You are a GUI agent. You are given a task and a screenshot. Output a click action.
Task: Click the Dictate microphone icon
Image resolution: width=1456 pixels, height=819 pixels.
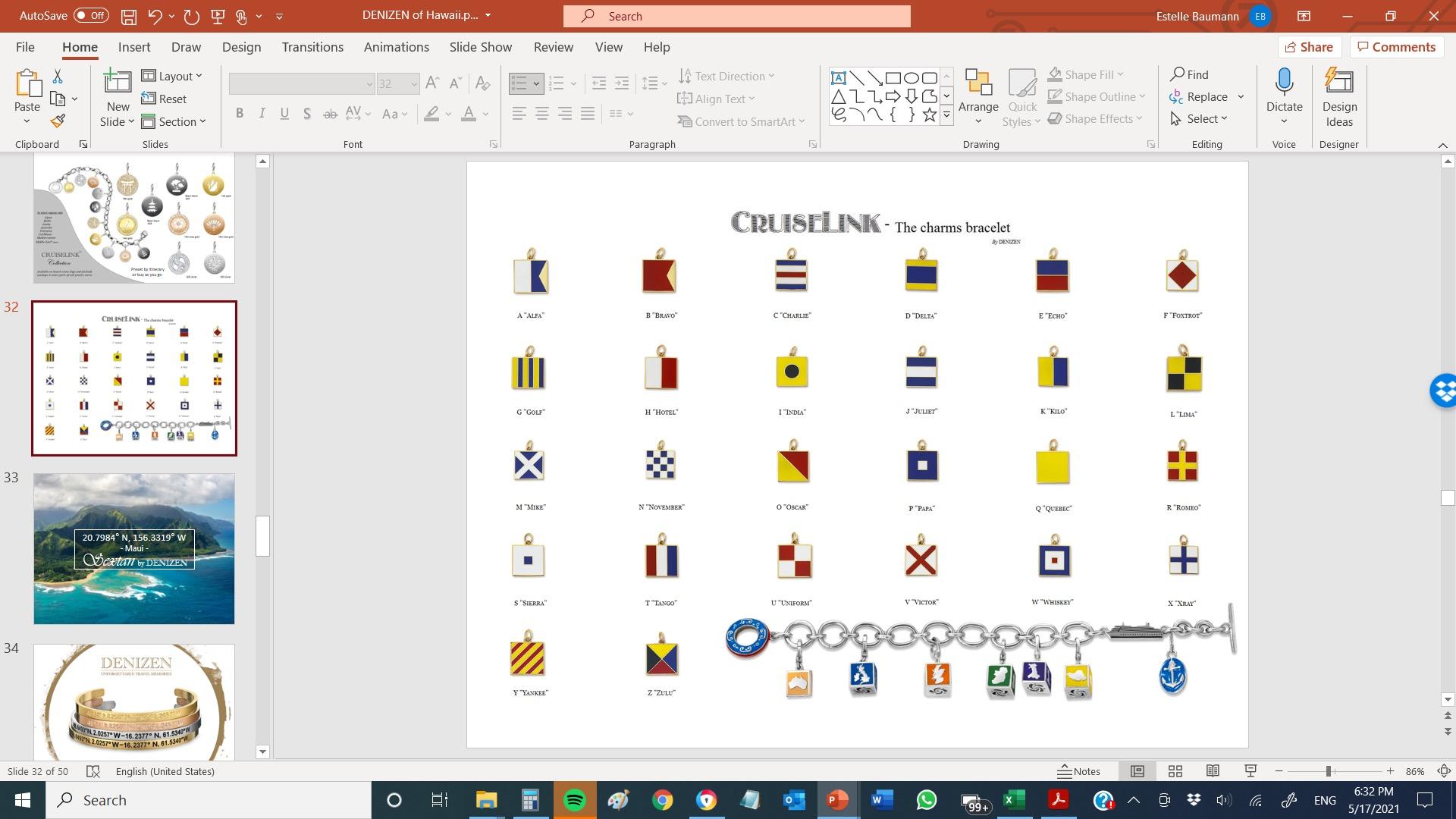[x=1284, y=82]
